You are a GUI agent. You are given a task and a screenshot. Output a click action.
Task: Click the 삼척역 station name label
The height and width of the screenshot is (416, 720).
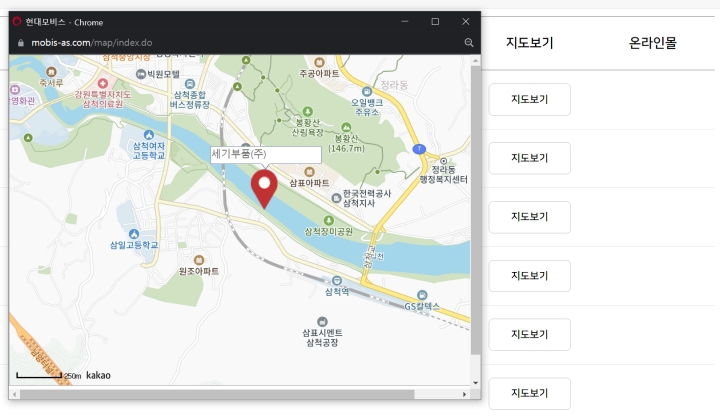click(x=337, y=292)
